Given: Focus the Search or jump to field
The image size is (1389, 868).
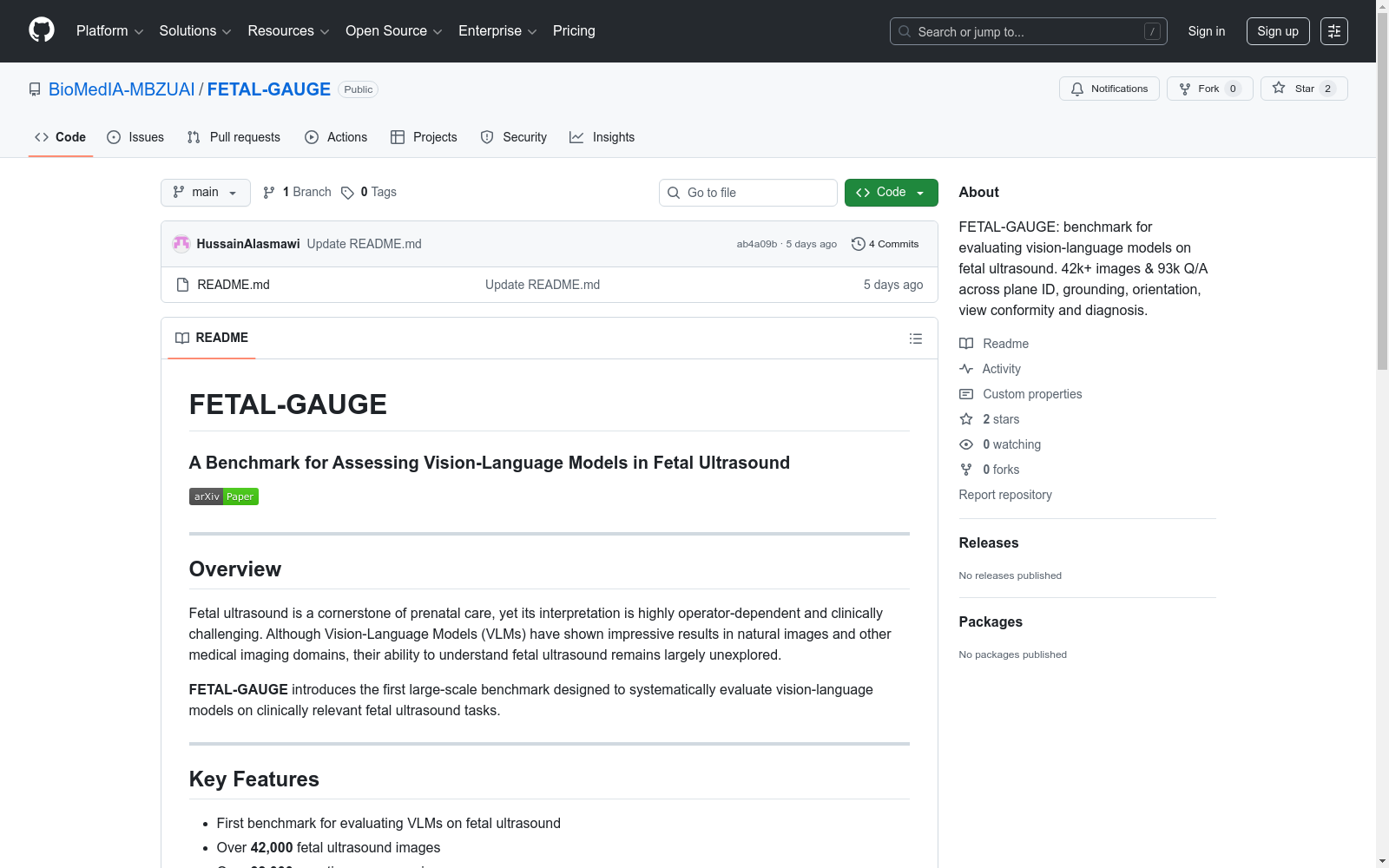Looking at the screenshot, I should (x=1029, y=31).
